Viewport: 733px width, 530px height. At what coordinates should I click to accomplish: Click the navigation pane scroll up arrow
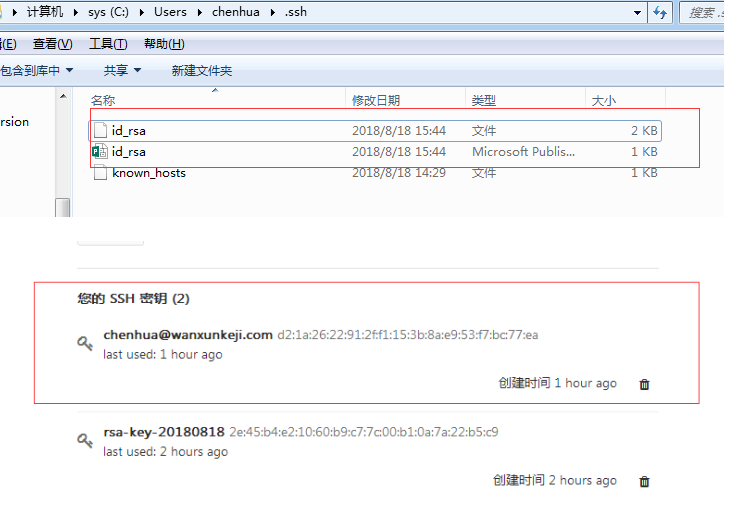click(63, 96)
